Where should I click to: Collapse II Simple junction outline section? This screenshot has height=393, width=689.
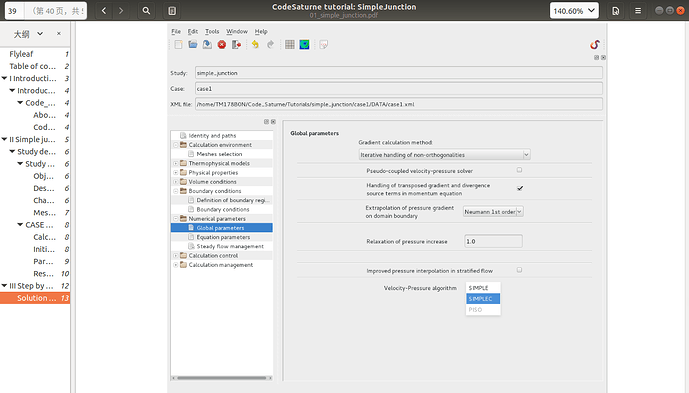(x=4, y=139)
